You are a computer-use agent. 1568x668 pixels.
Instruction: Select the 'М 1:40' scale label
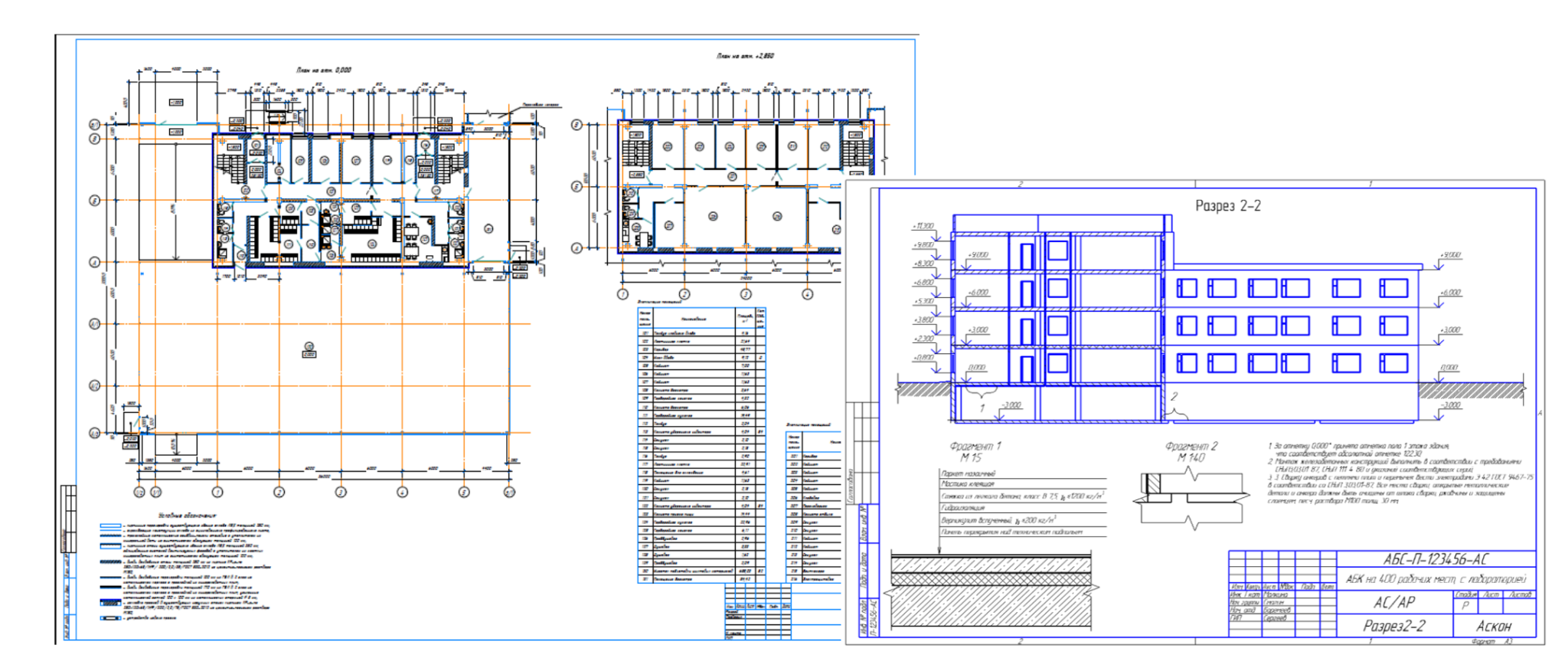click(x=1191, y=457)
